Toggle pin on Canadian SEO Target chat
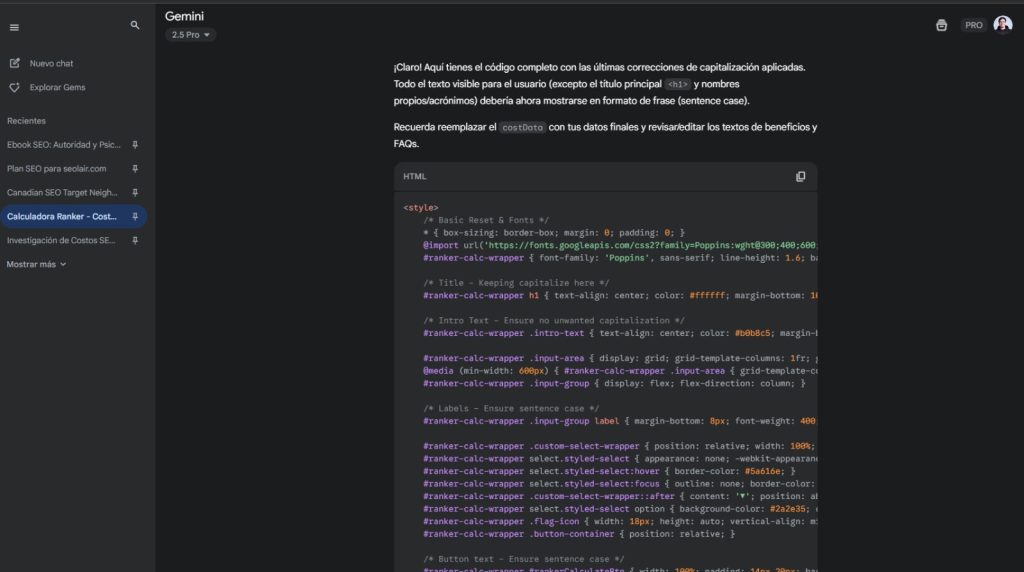The image size is (1024, 572). click(x=135, y=193)
